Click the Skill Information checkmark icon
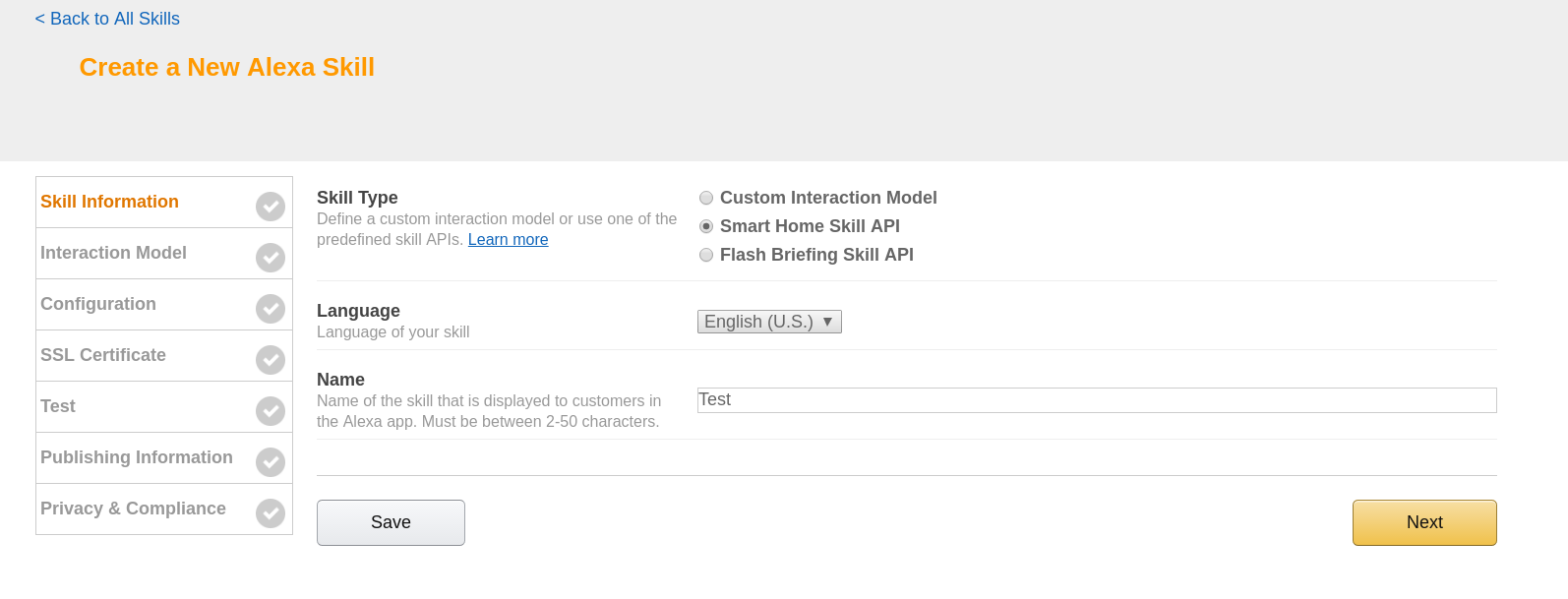1568x599 pixels. pyautogui.click(x=271, y=207)
